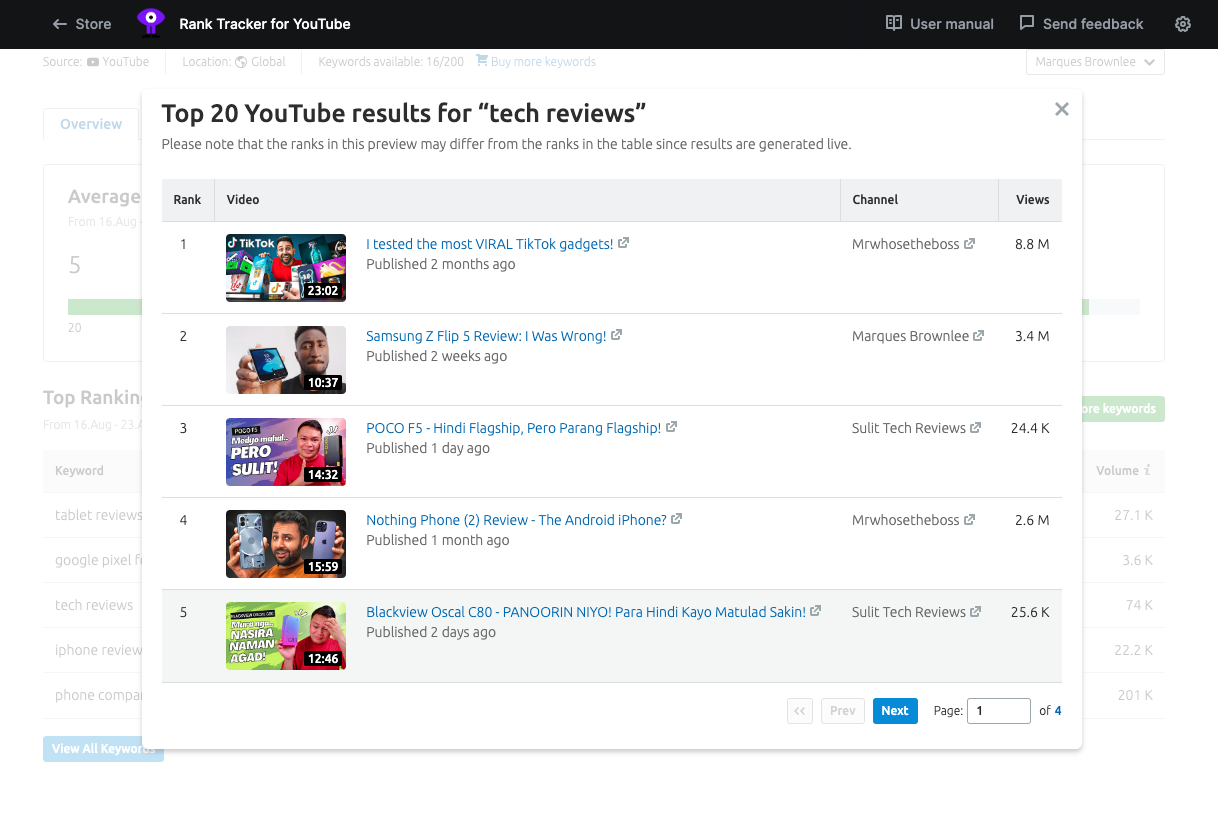Image resolution: width=1218 pixels, height=826 pixels.
Task: Click the Rank Tracker owl logo
Action: [150, 24]
